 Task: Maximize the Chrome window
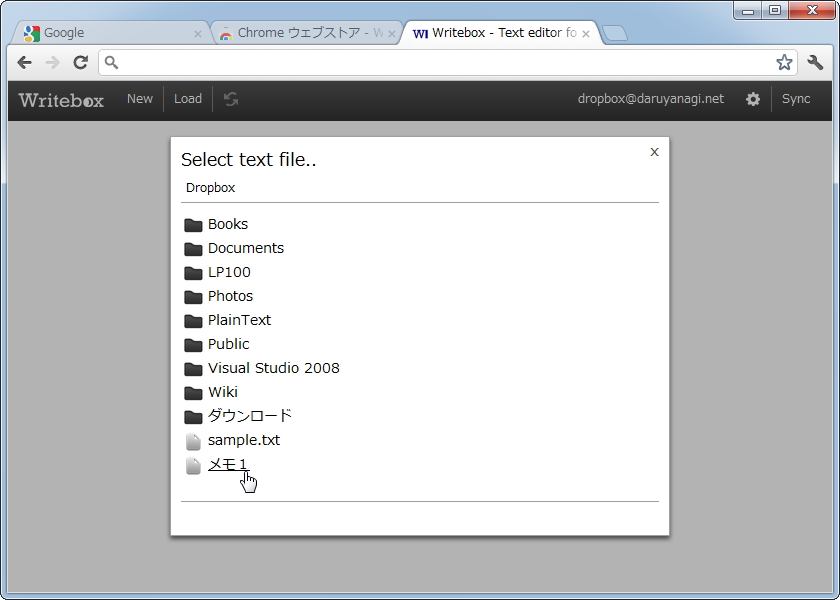pos(775,10)
